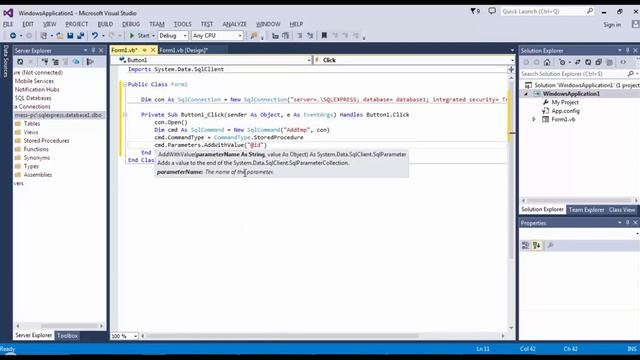Switch to Class View tab
This screenshot has width=640, height=360.
coord(622,210)
